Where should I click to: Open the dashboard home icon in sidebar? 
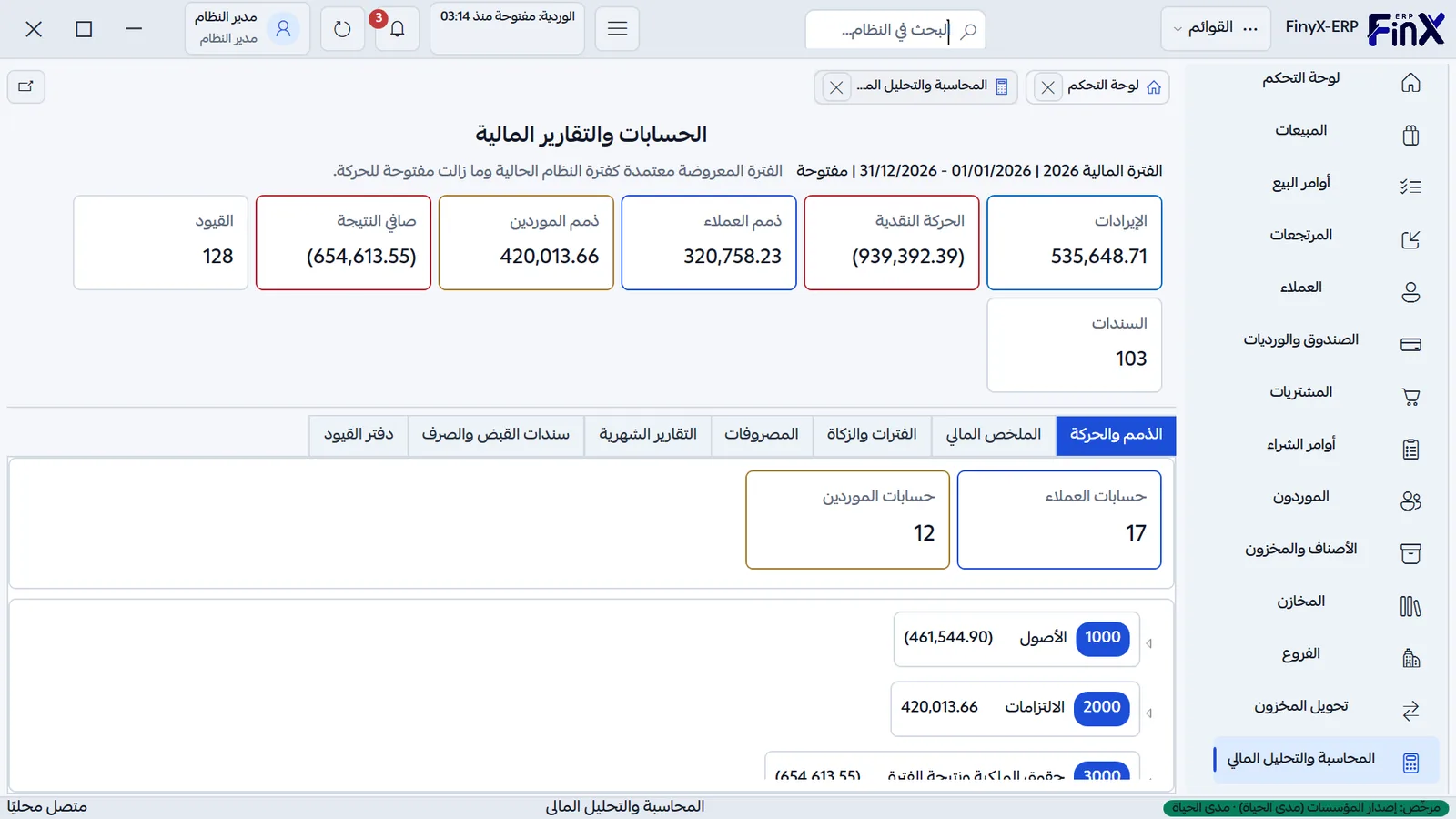(x=1410, y=83)
